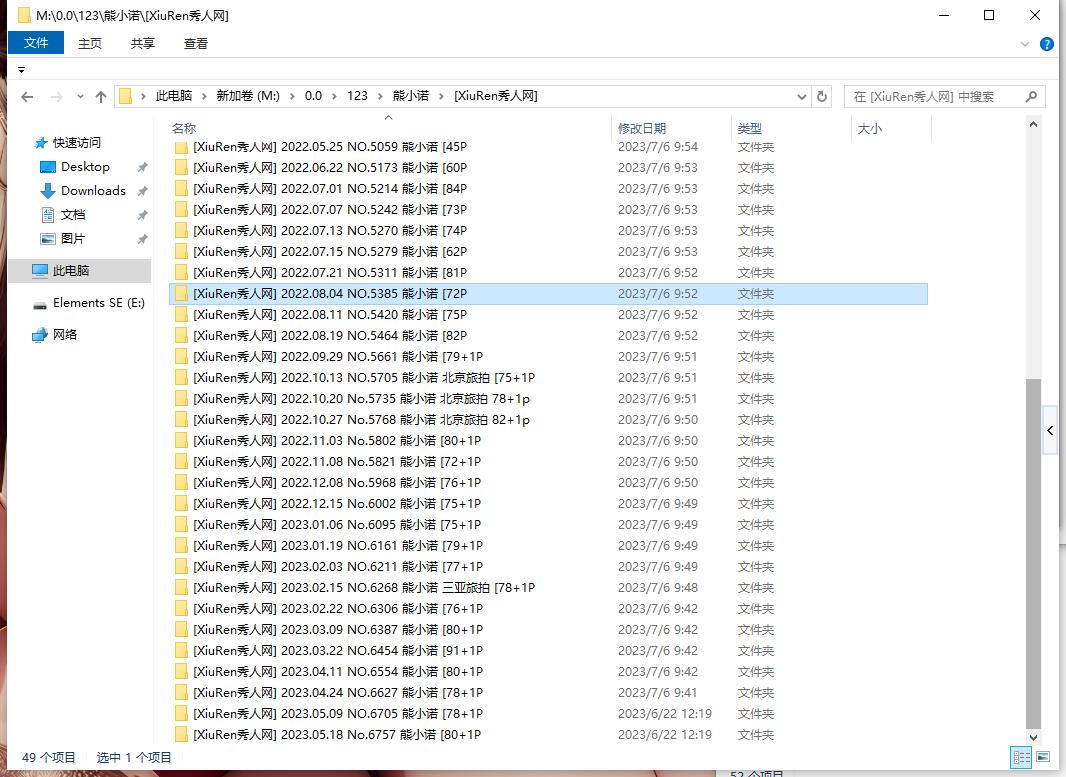Click the side panel collapse arrow
Image resolution: width=1066 pixels, height=777 pixels.
click(x=1050, y=430)
